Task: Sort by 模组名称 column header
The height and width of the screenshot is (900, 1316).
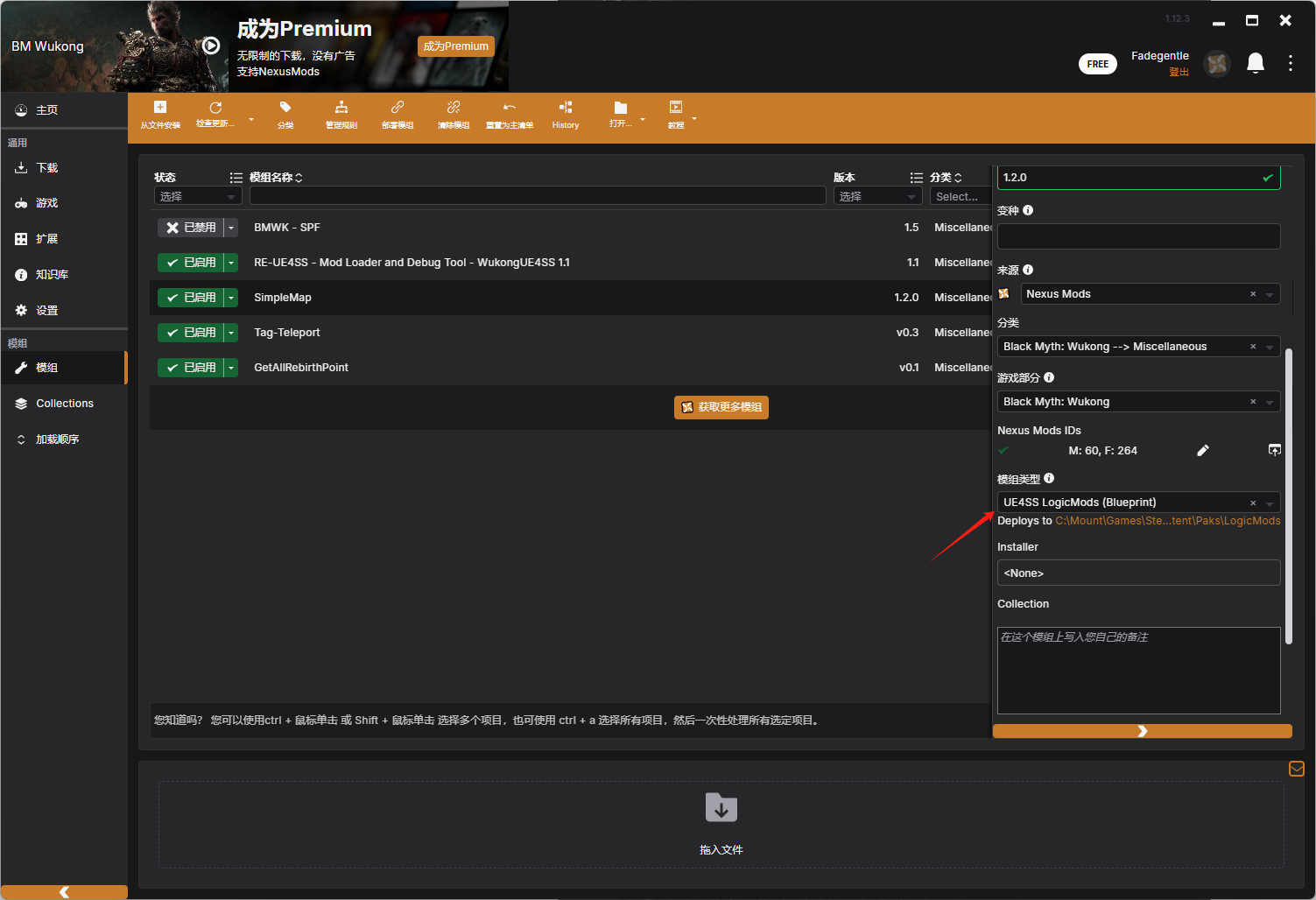Action: click(x=276, y=177)
